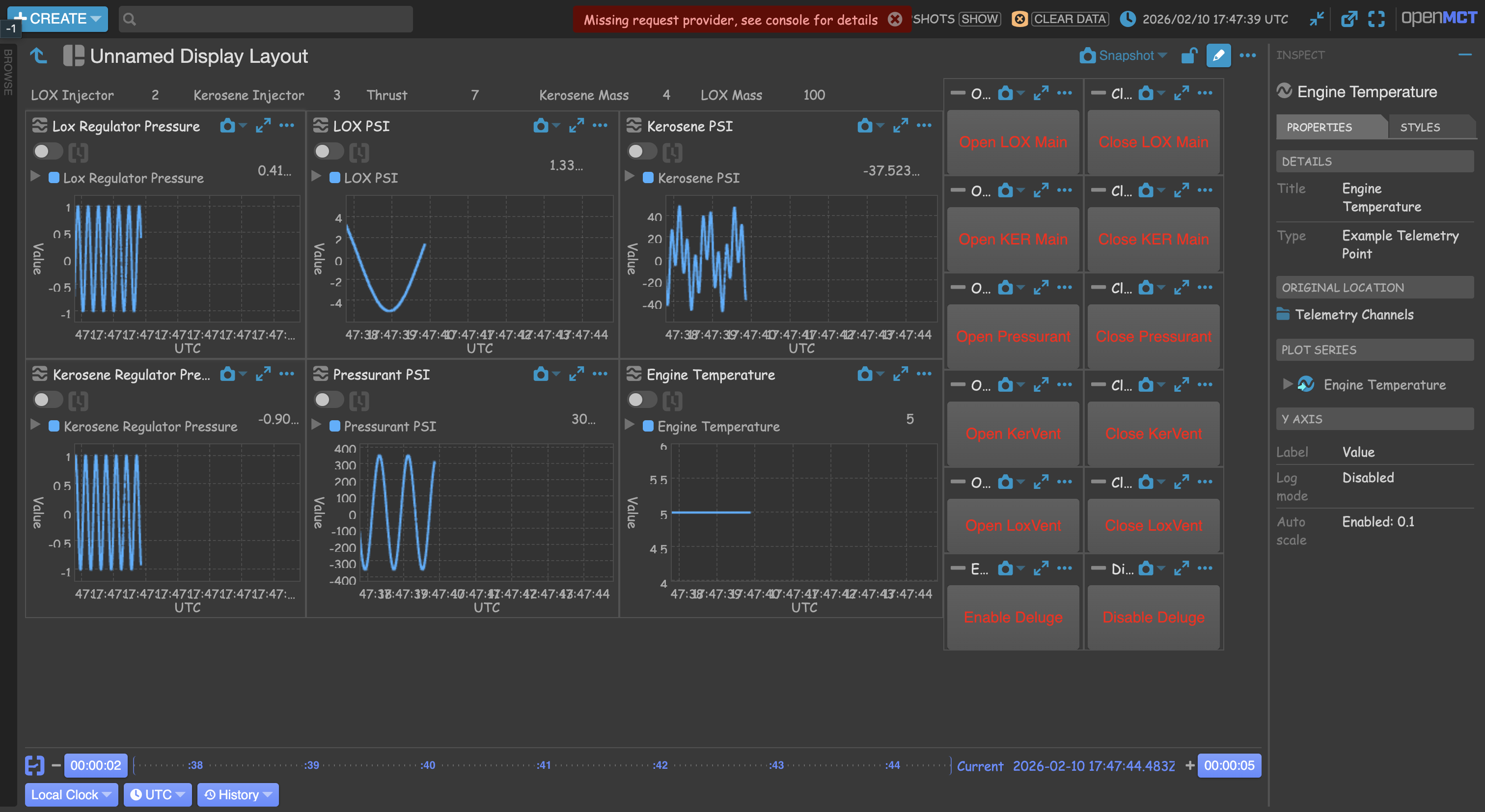The width and height of the screenshot is (1485, 812).
Task: Toggle the switch in Engine Temperature panel
Action: coord(642,400)
